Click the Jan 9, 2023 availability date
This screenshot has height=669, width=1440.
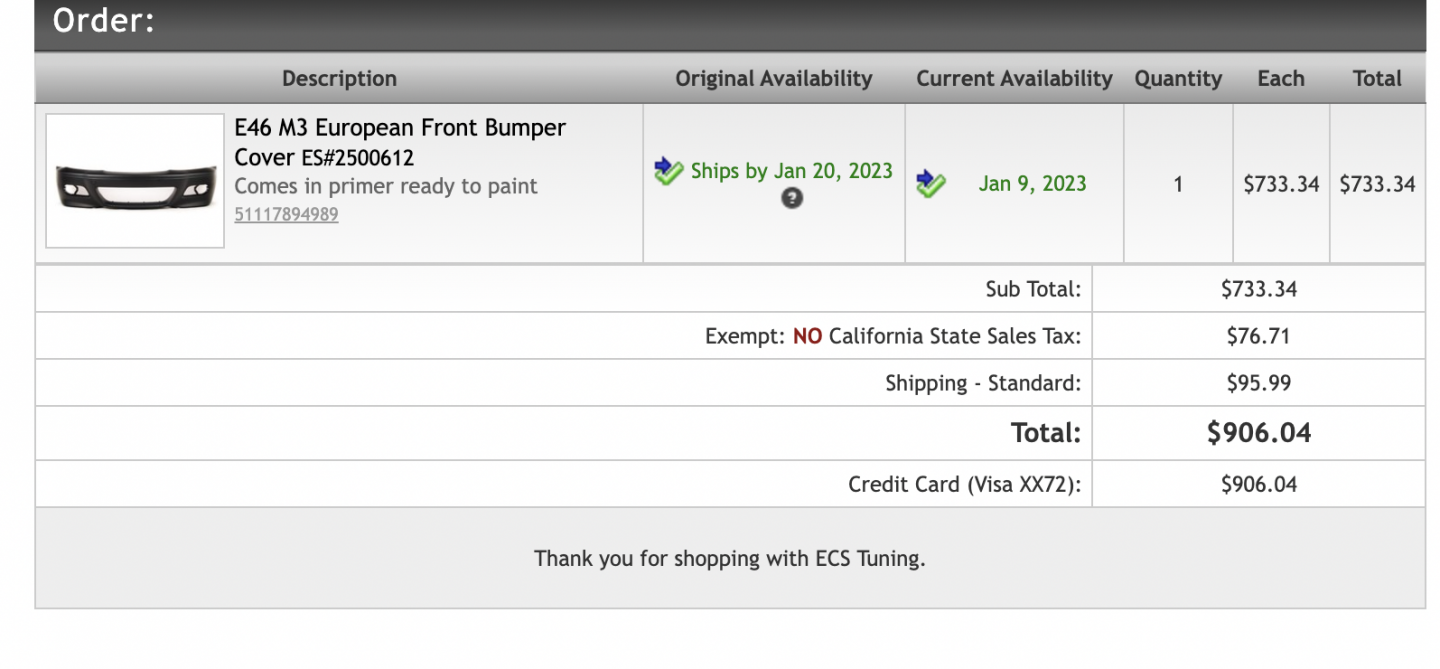click(x=1032, y=183)
